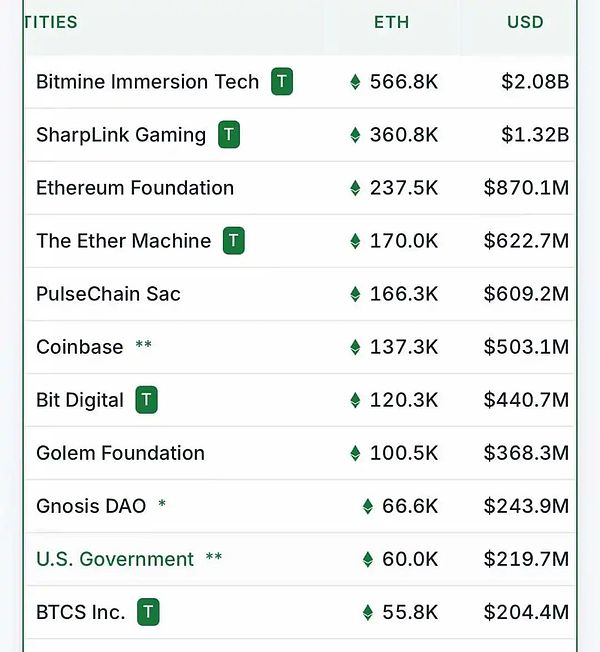Click the double asterisk after U.S. Government
This screenshot has width=600, height=652.
(214, 557)
